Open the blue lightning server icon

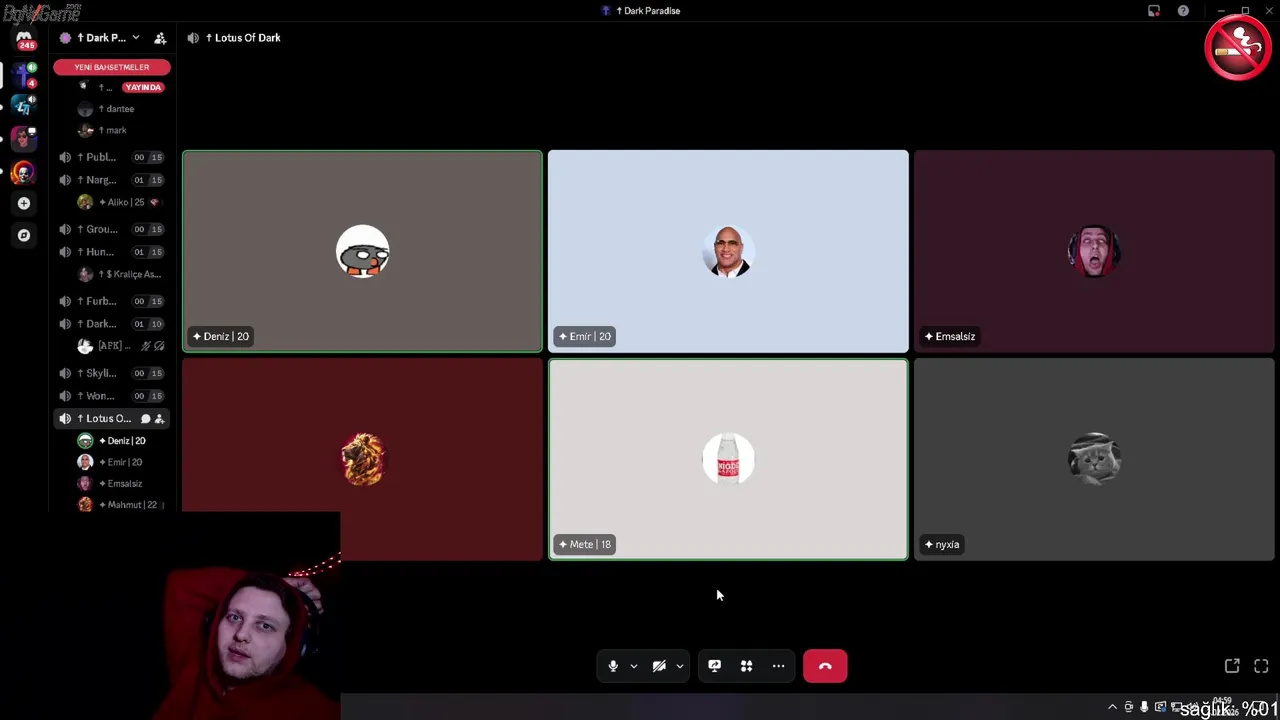(x=24, y=106)
